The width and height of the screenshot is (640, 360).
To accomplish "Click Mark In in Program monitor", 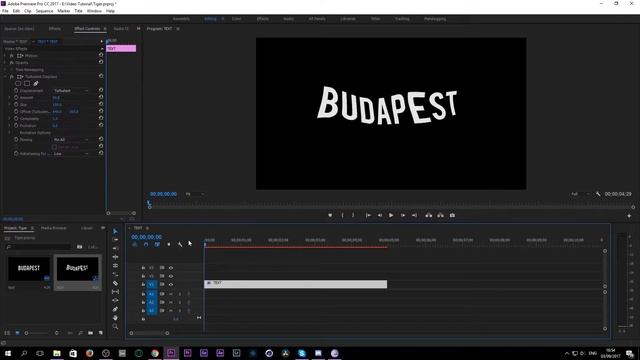I will (342, 215).
